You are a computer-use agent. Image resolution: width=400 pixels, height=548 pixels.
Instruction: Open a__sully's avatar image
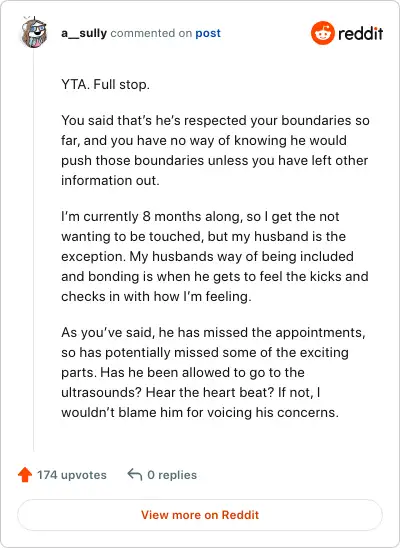click(x=34, y=33)
